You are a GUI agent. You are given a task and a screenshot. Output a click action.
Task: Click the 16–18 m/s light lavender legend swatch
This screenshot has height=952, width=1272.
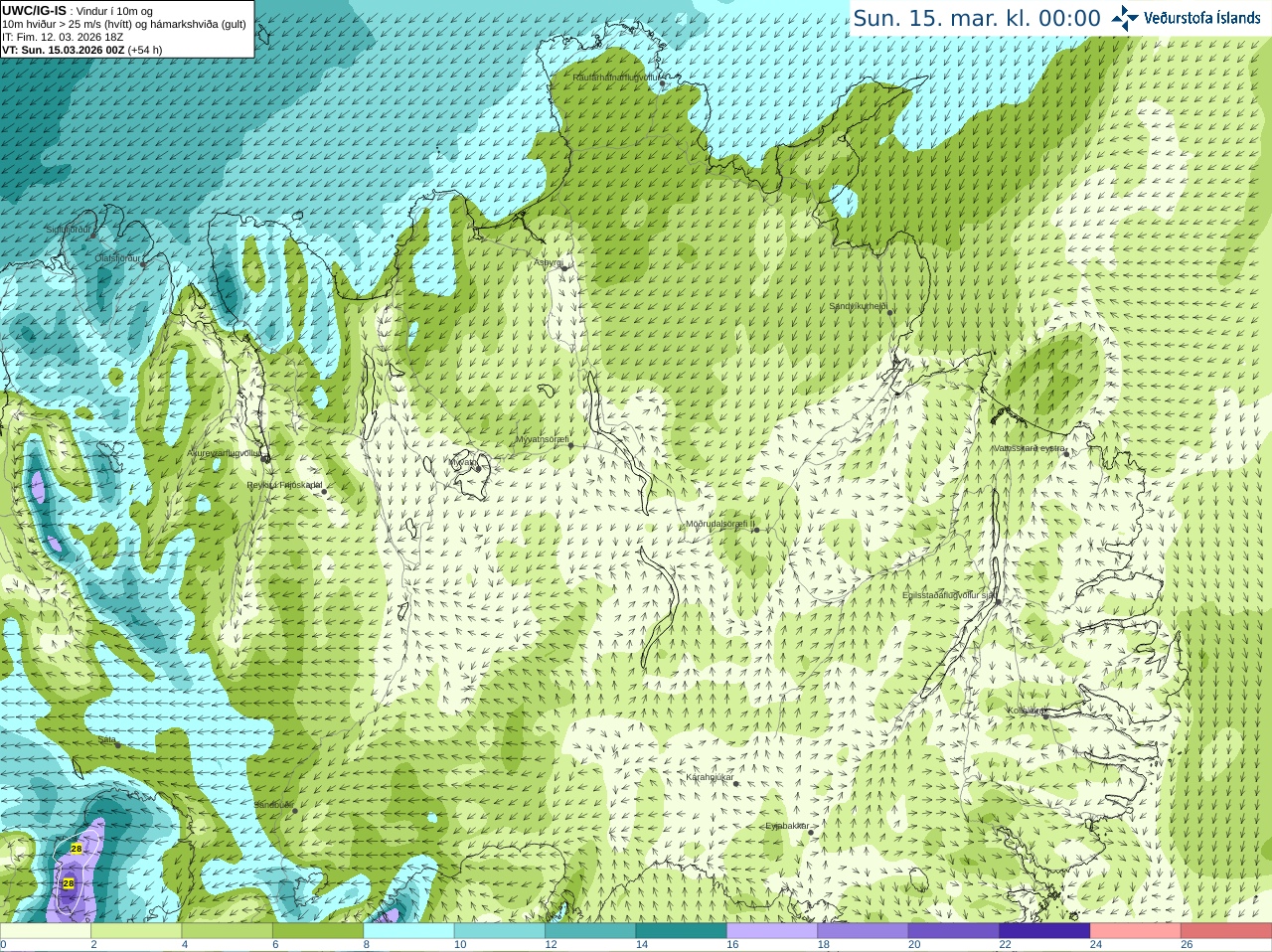click(772, 931)
